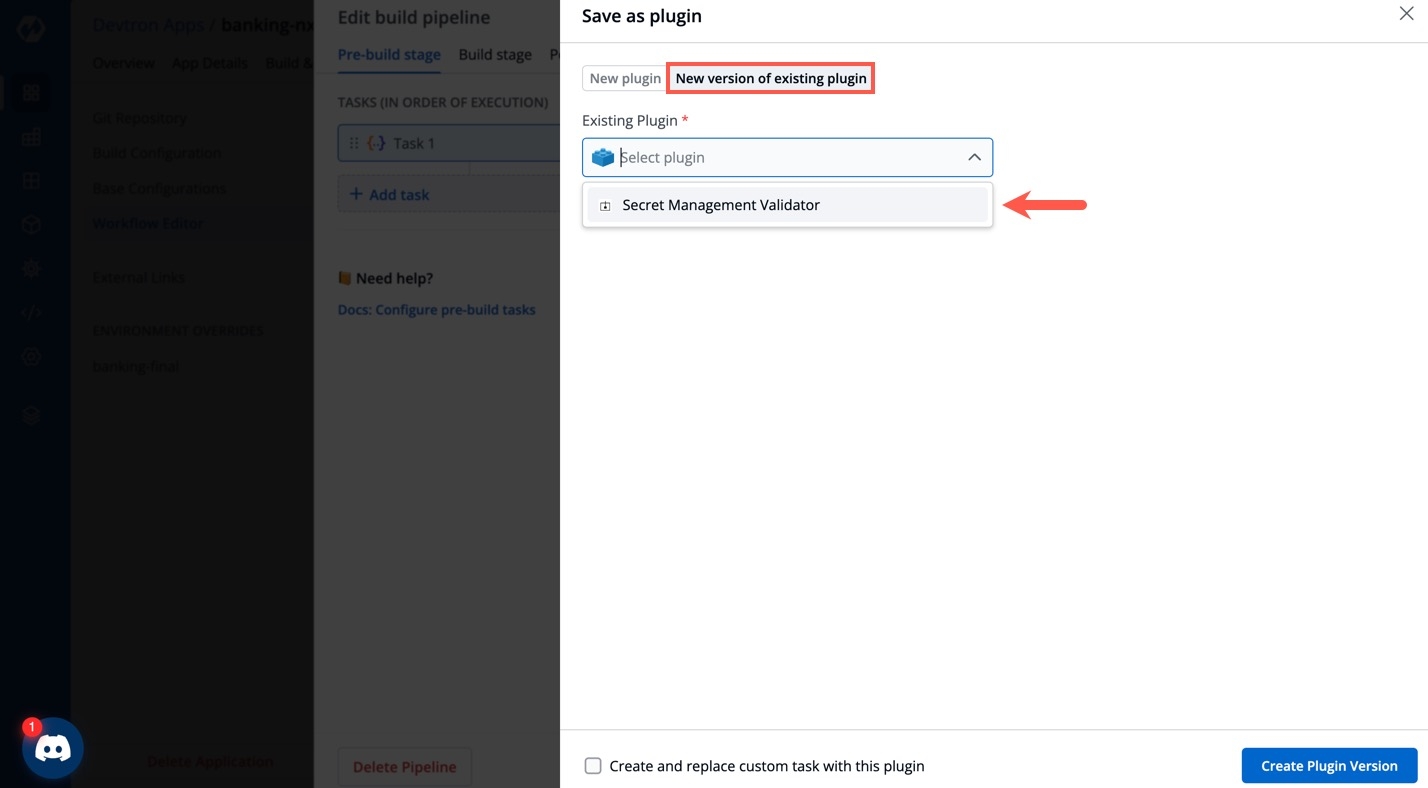1428x788 pixels.
Task: Open the Docs: Configure pre-build tasks link
Action: pos(437,310)
